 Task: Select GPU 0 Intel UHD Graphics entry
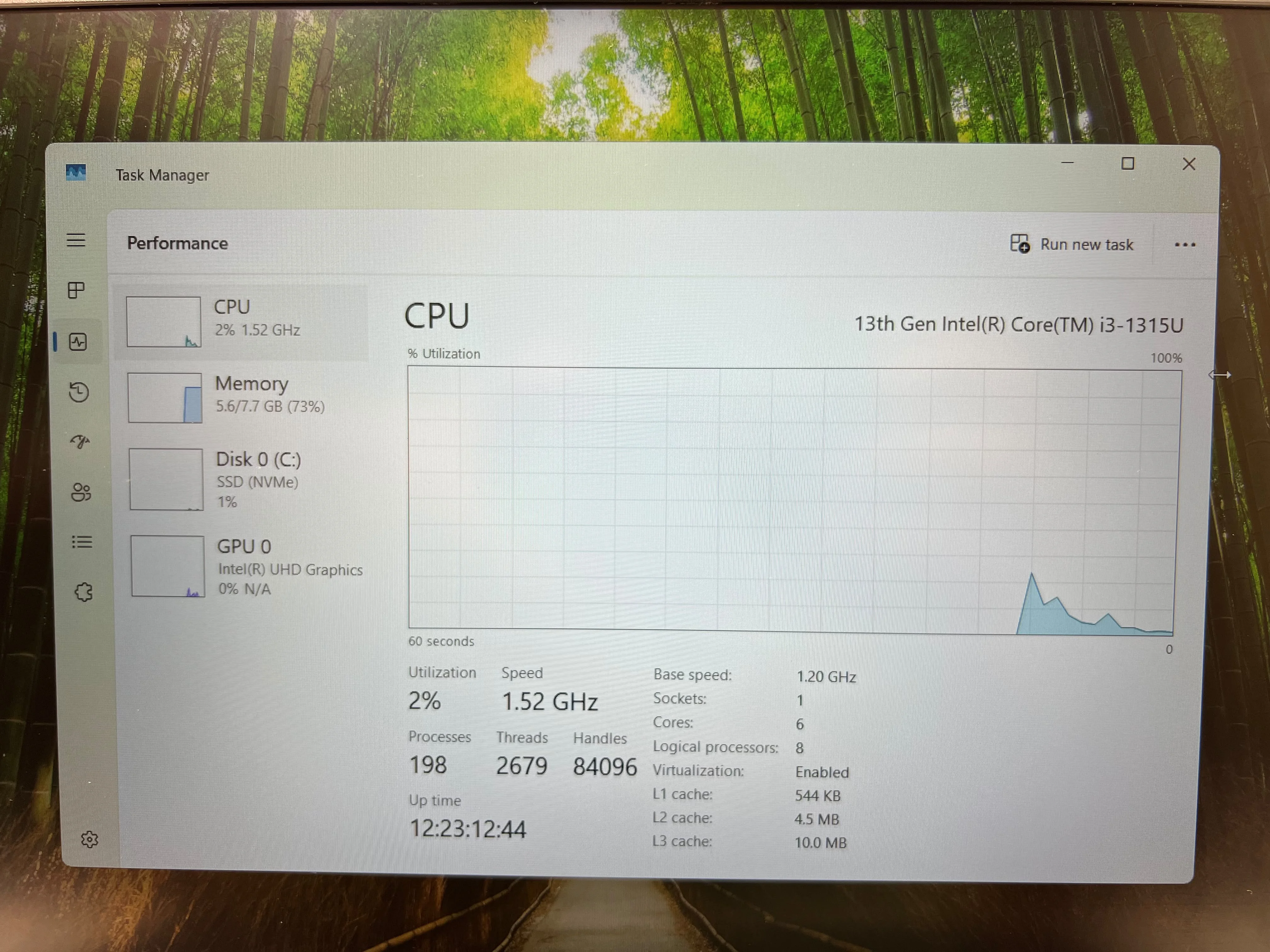pos(244,566)
